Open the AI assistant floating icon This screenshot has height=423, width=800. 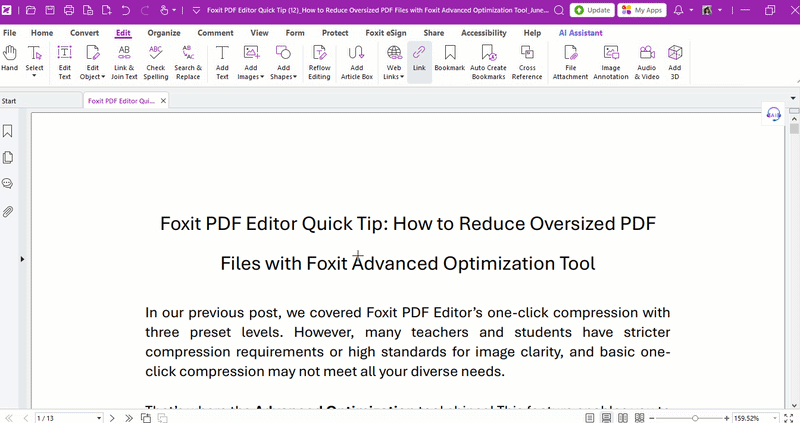pos(773,114)
